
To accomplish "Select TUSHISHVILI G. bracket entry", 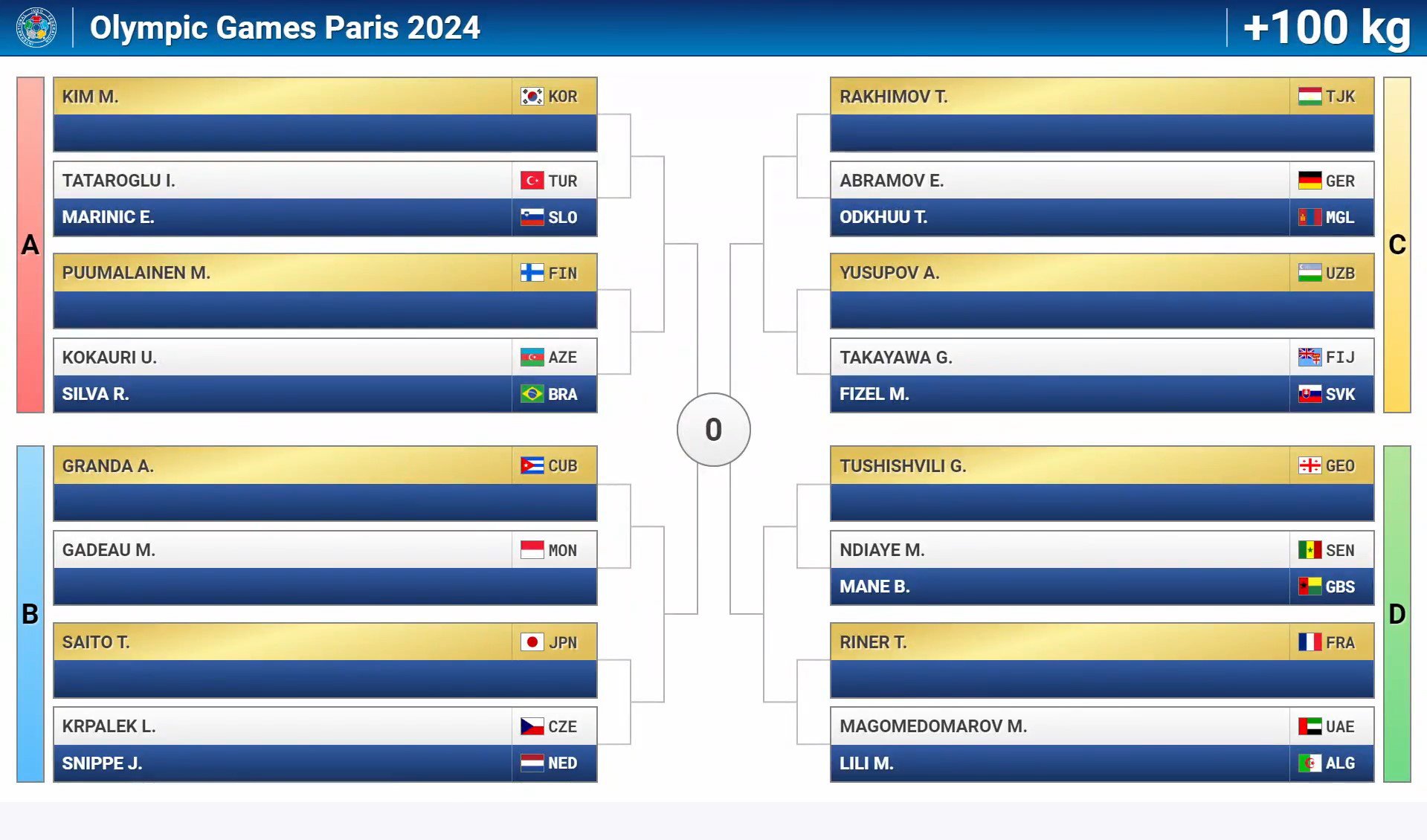I will tap(1102, 466).
